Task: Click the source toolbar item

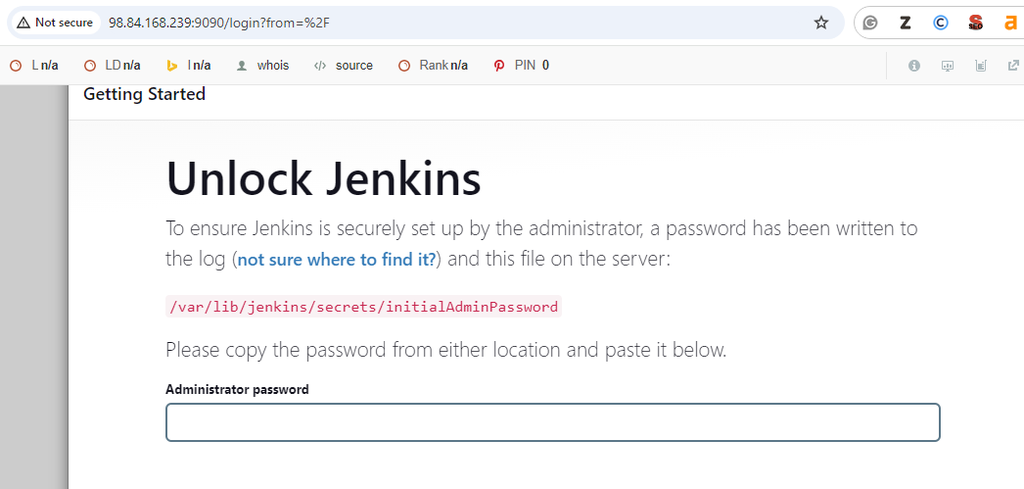Action: pyautogui.click(x=344, y=65)
